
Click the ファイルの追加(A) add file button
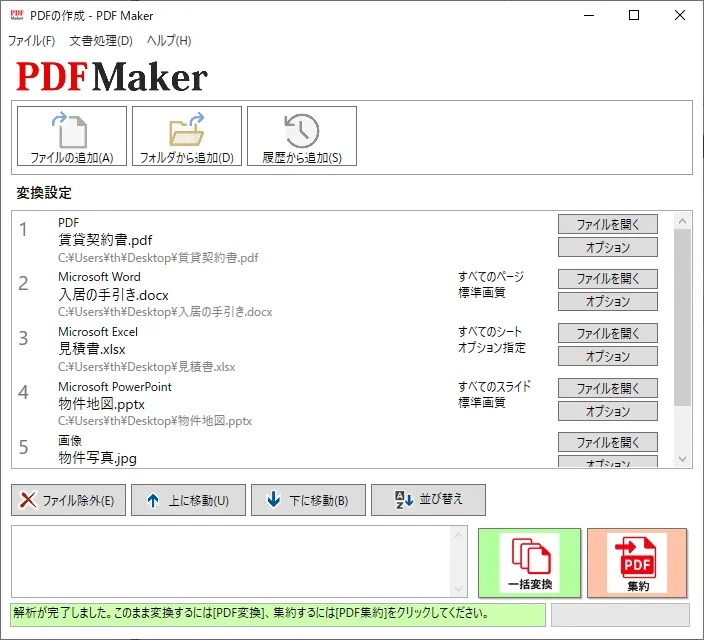click(x=72, y=136)
